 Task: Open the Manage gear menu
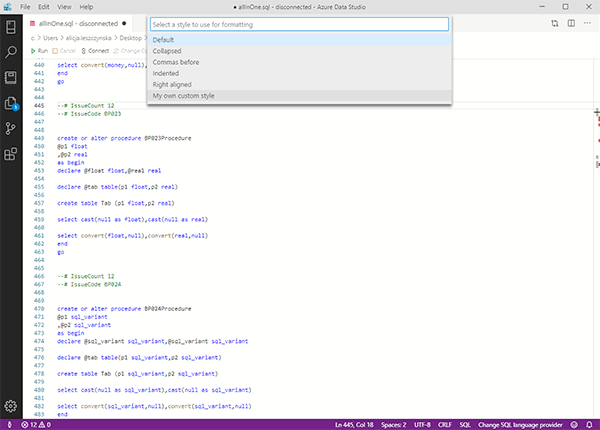tap(11, 406)
